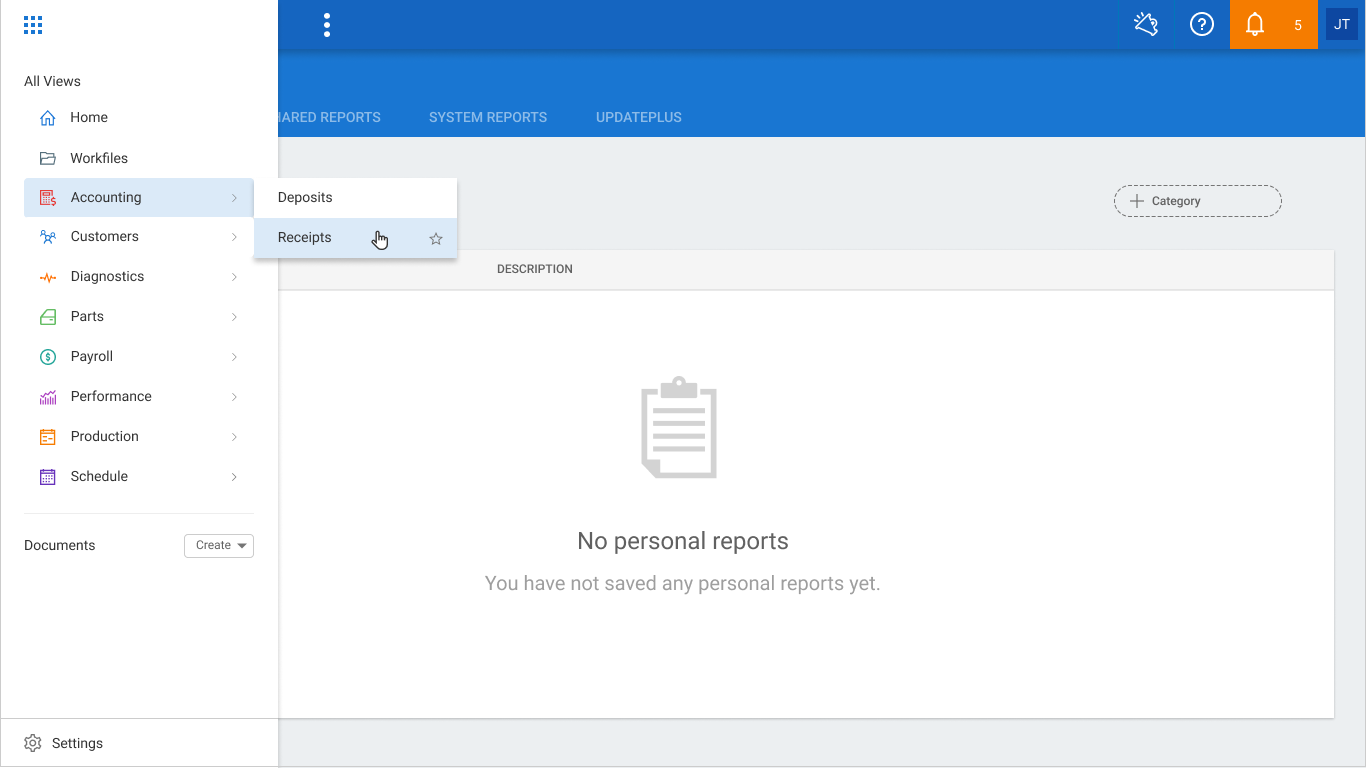Open the Accounting menu item
The width and height of the screenshot is (1366, 768).
coord(139,198)
